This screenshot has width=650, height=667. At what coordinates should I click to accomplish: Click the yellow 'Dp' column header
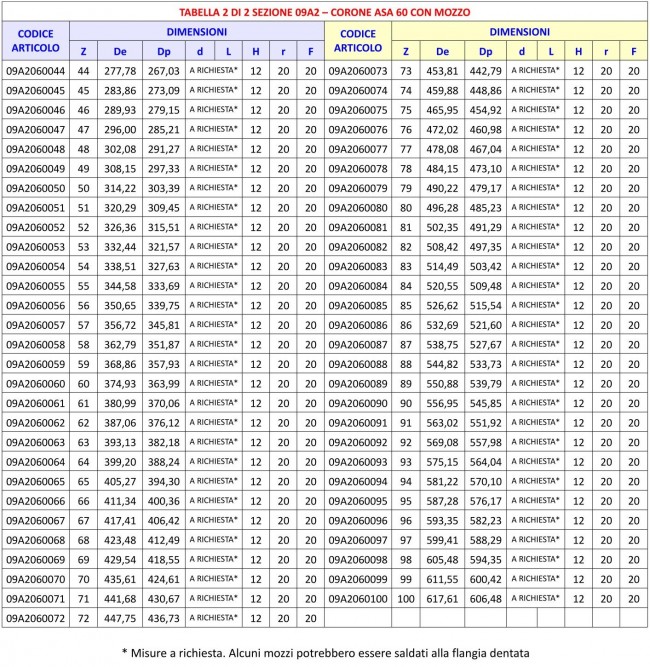click(x=486, y=52)
